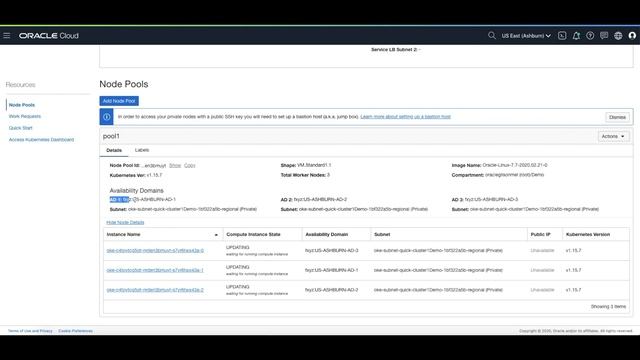Click the Subnet column header

[x=382, y=234]
